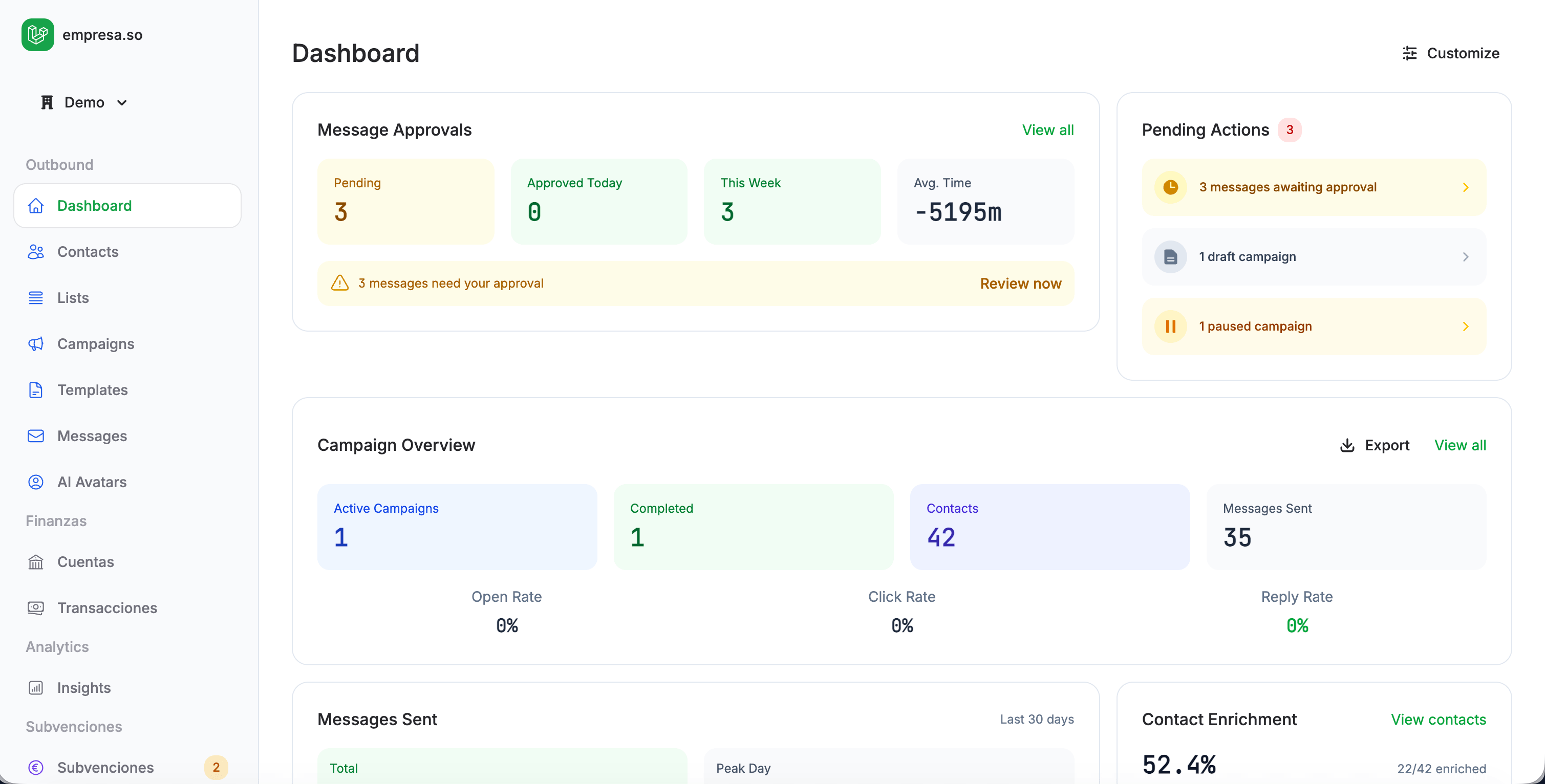Click the Insights chart icon
1545x784 pixels.
36,688
